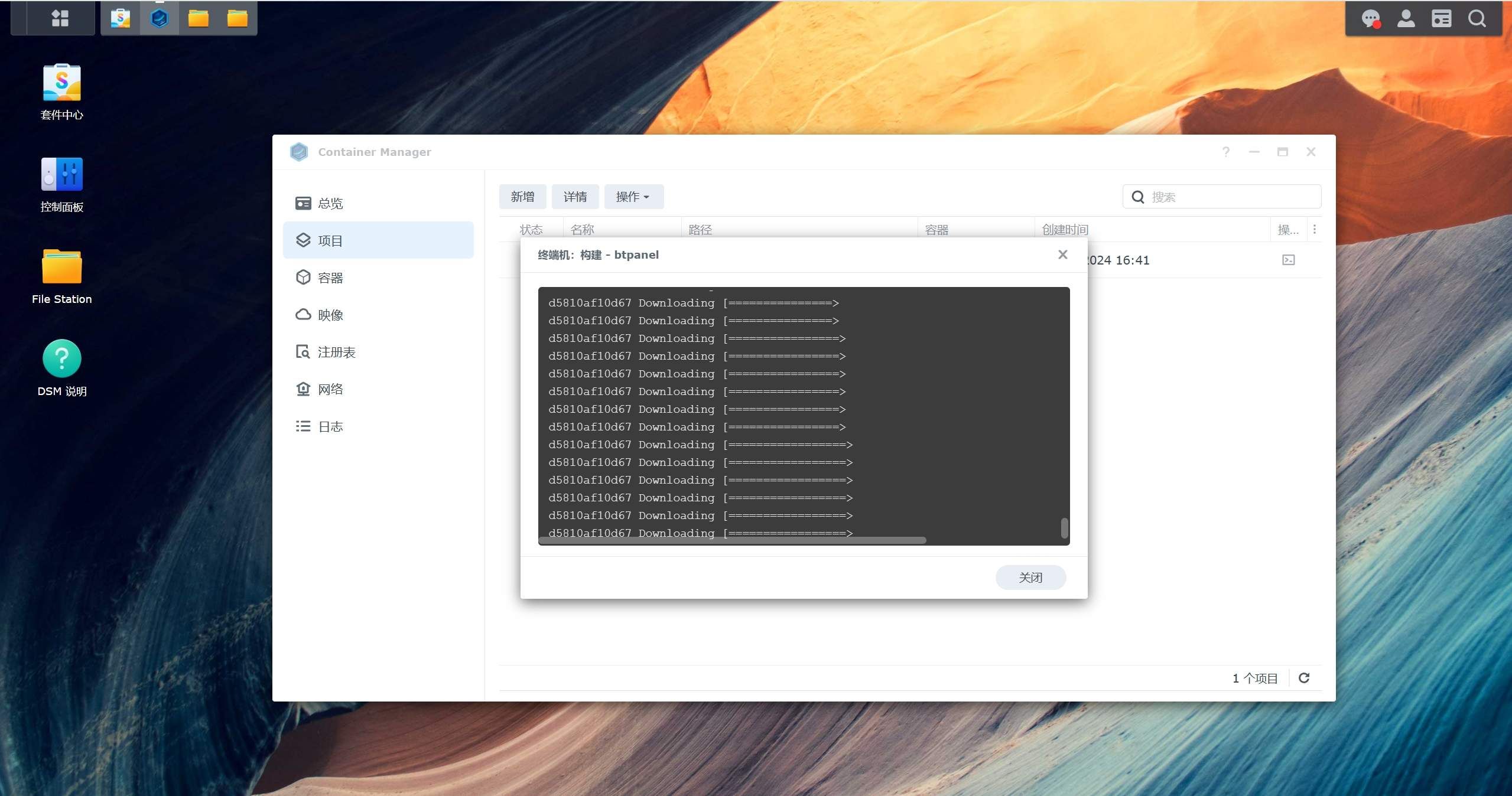Click the Container Manager taskbar icon
1512x796 pixels.
coord(160,18)
